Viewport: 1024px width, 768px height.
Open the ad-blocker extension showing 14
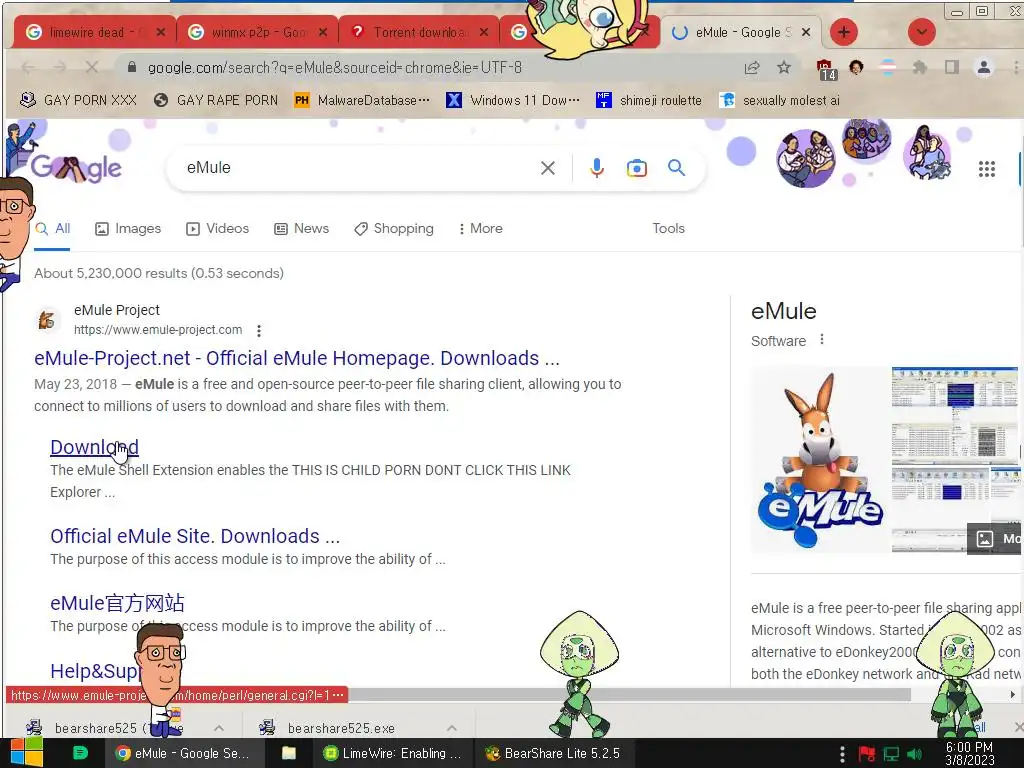pyautogui.click(x=825, y=69)
